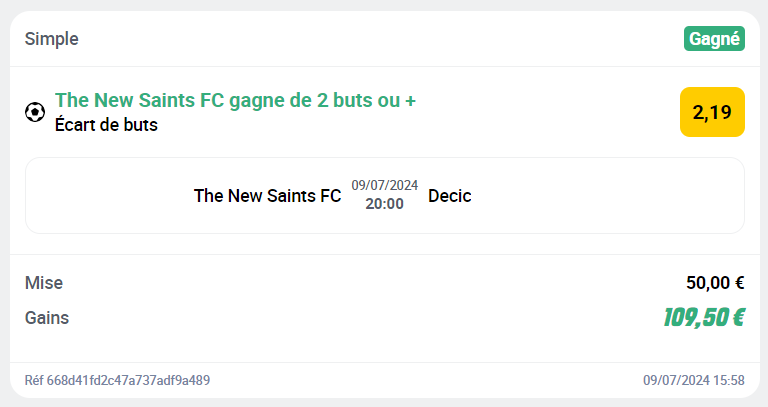Click the bet reference code 668d41fd2c47a737adf9a489
This screenshot has height=407, width=768.
[x=128, y=381]
